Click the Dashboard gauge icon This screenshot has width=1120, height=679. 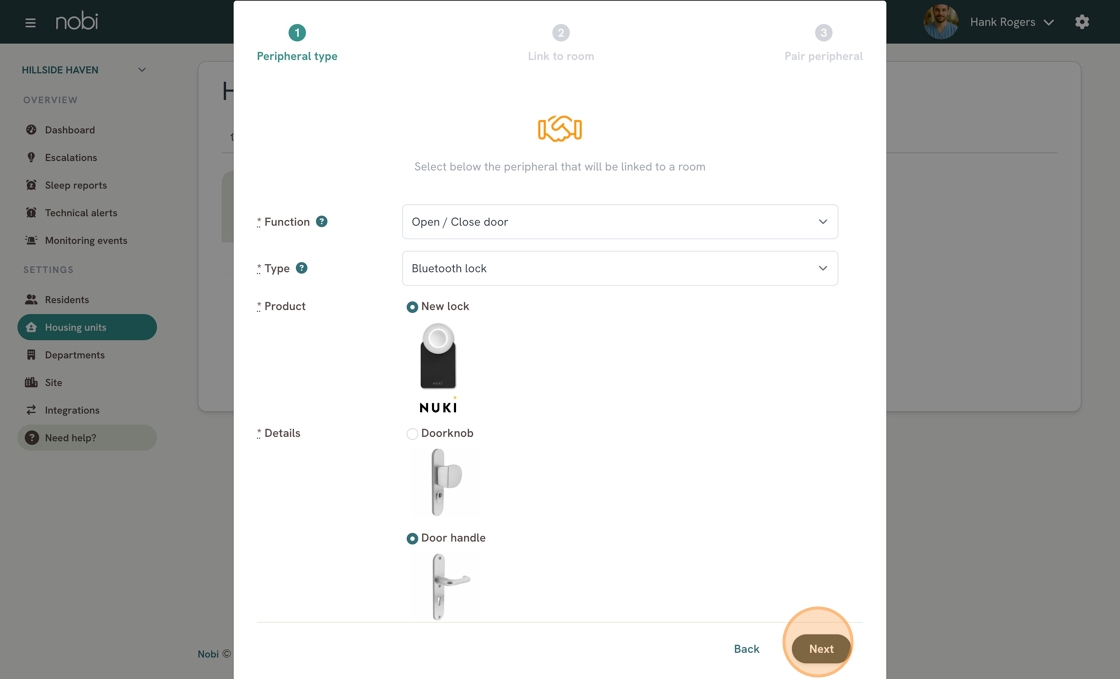click(x=31, y=130)
